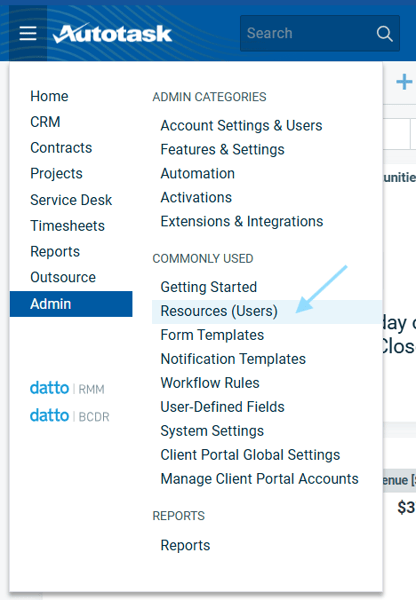
Task: Click Reports under the REPORTS section
Action: coord(186,545)
